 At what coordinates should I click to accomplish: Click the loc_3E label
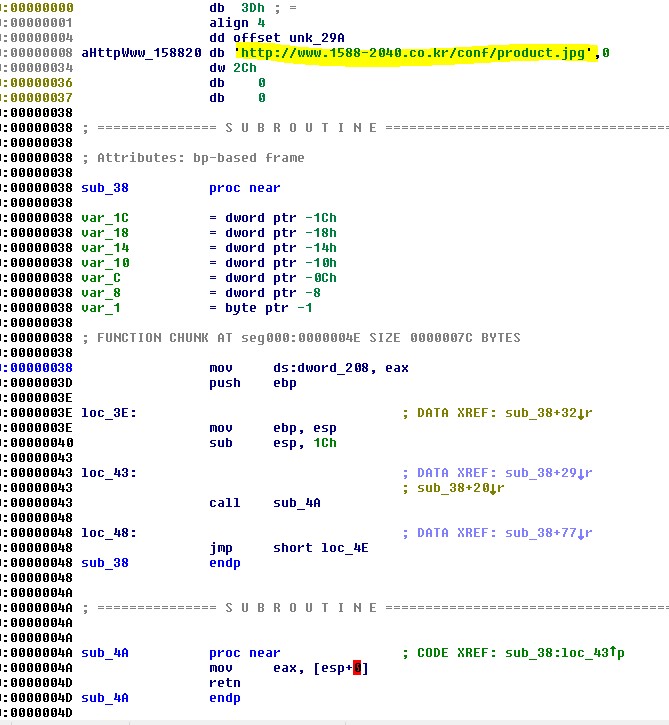pos(109,412)
